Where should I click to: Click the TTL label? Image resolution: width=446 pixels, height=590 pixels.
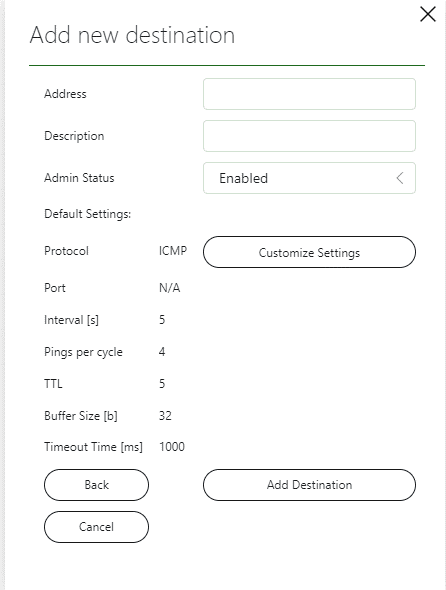coord(53,384)
